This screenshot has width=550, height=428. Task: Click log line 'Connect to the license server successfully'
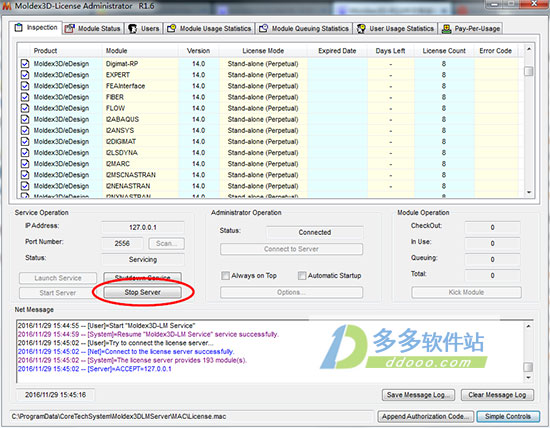[126, 352]
